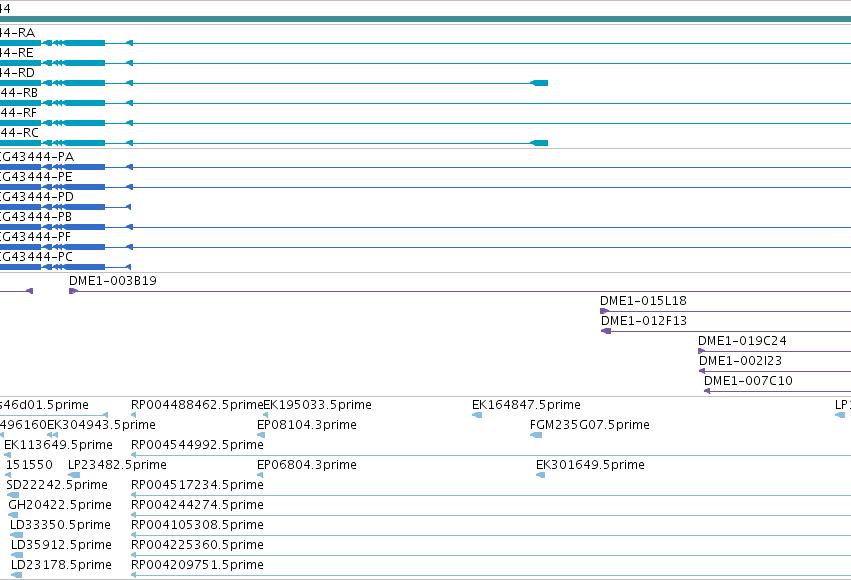Select the SD22242.5prime label
The image size is (851, 580).
(x=57, y=485)
